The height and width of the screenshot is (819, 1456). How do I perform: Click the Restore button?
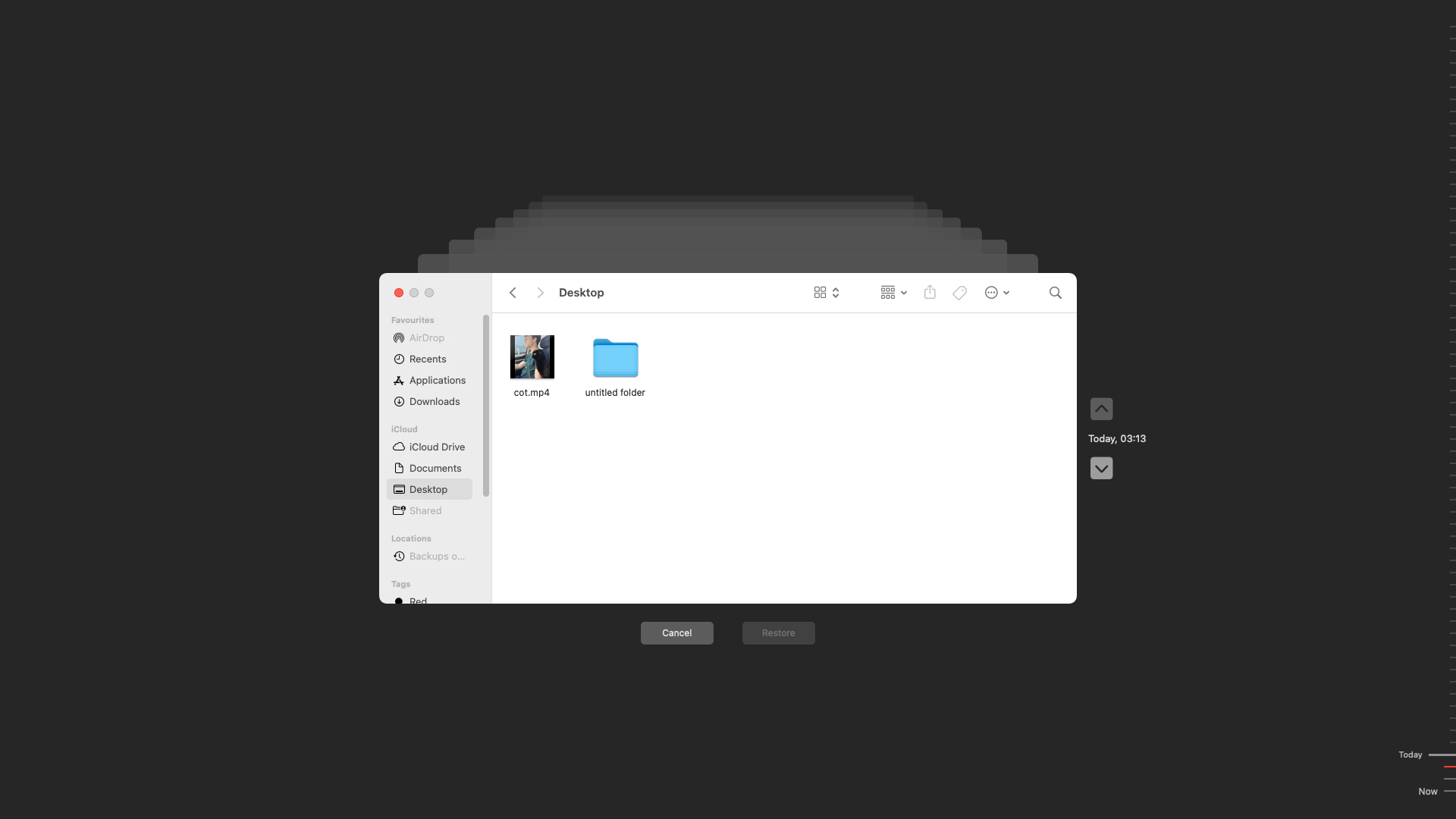point(778,632)
